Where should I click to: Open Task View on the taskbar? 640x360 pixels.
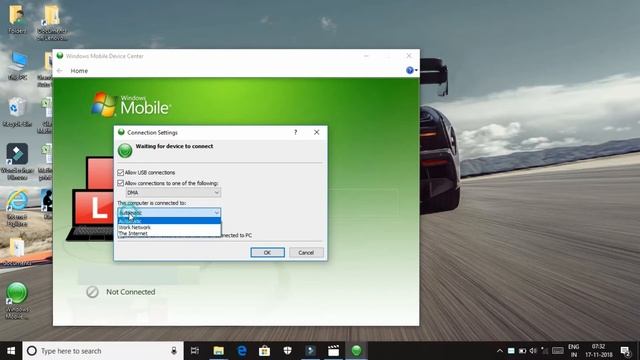(x=195, y=351)
